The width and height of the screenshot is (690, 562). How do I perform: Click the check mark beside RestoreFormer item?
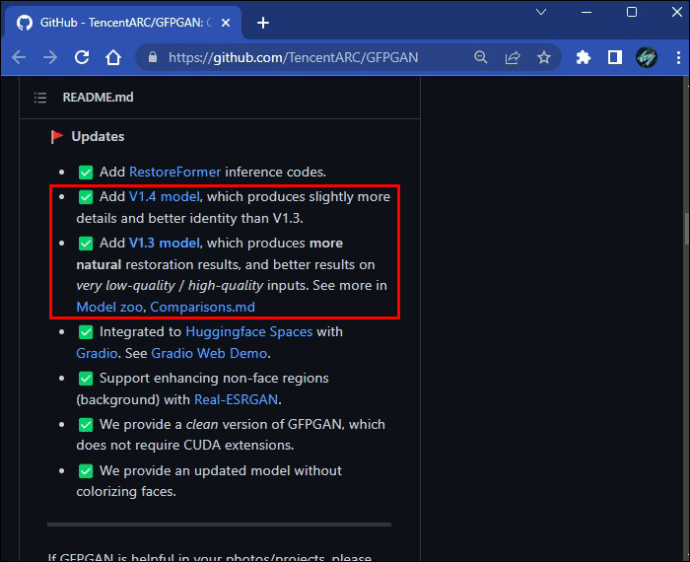(86, 172)
